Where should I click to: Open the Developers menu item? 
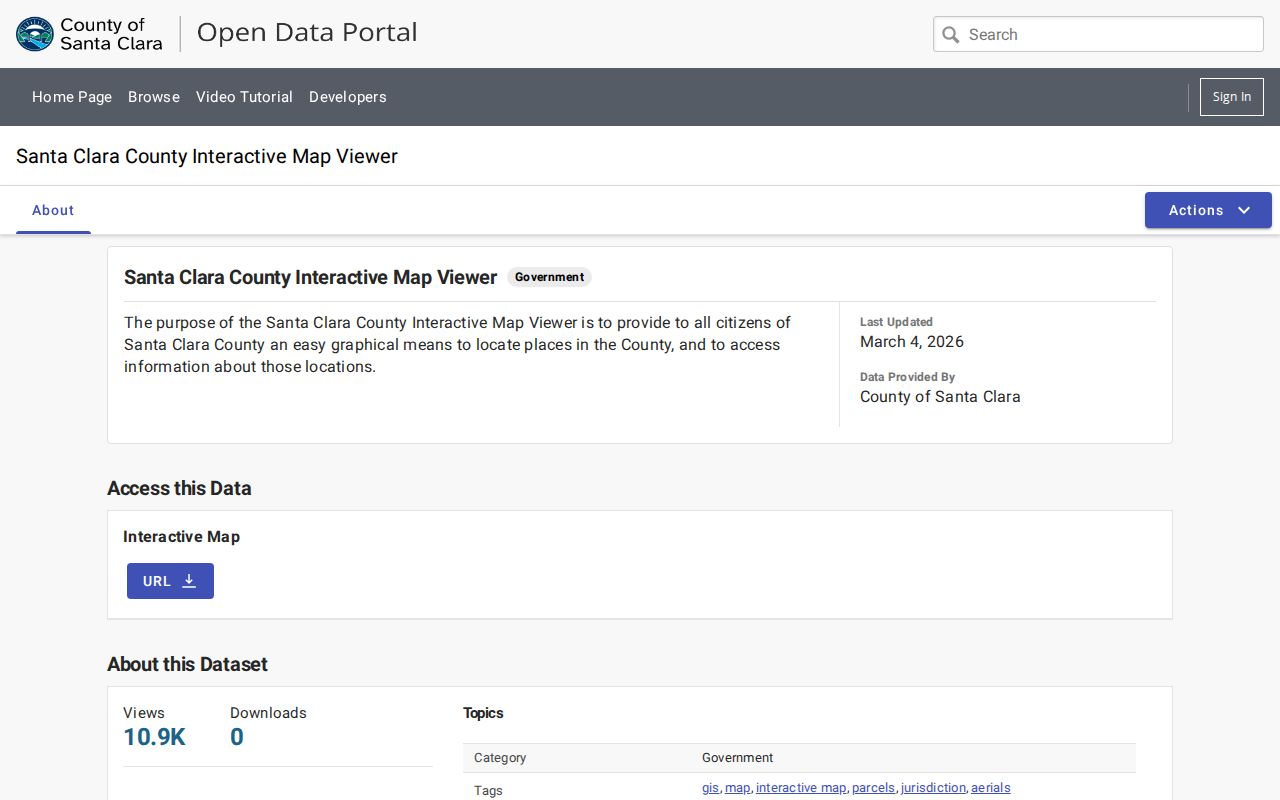coord(348,97)
